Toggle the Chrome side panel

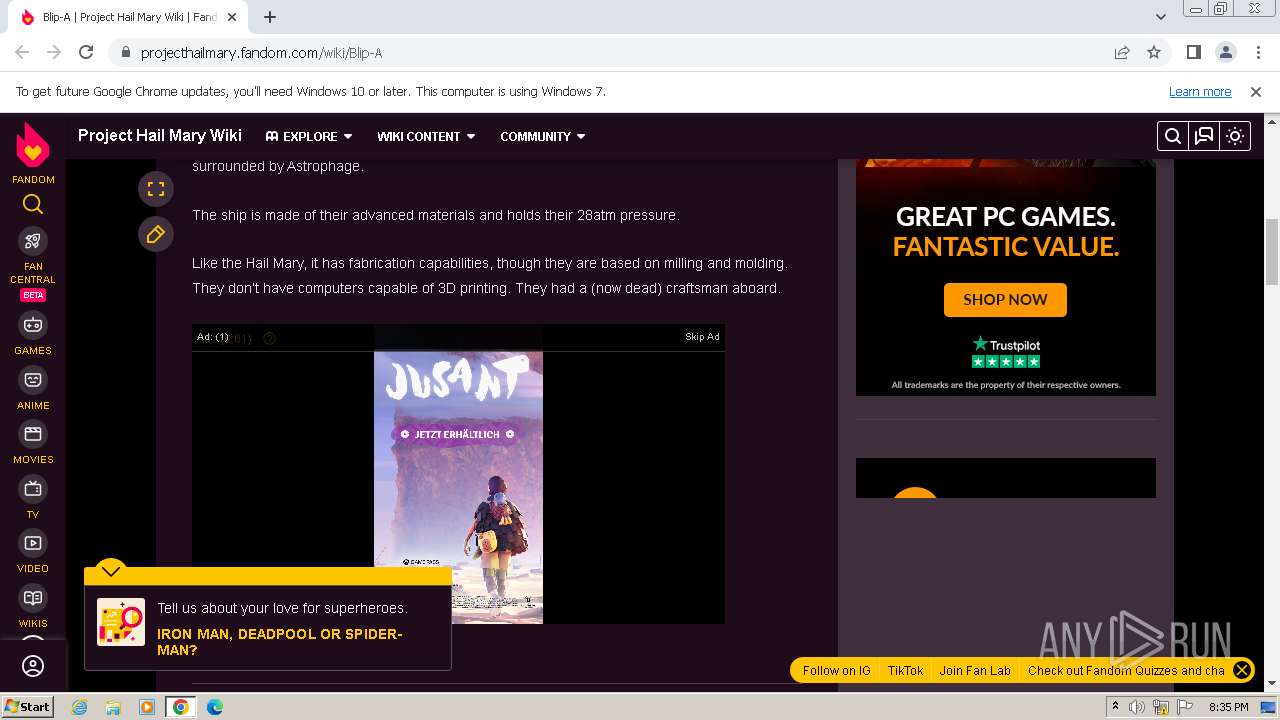(x=1193, y=52)
